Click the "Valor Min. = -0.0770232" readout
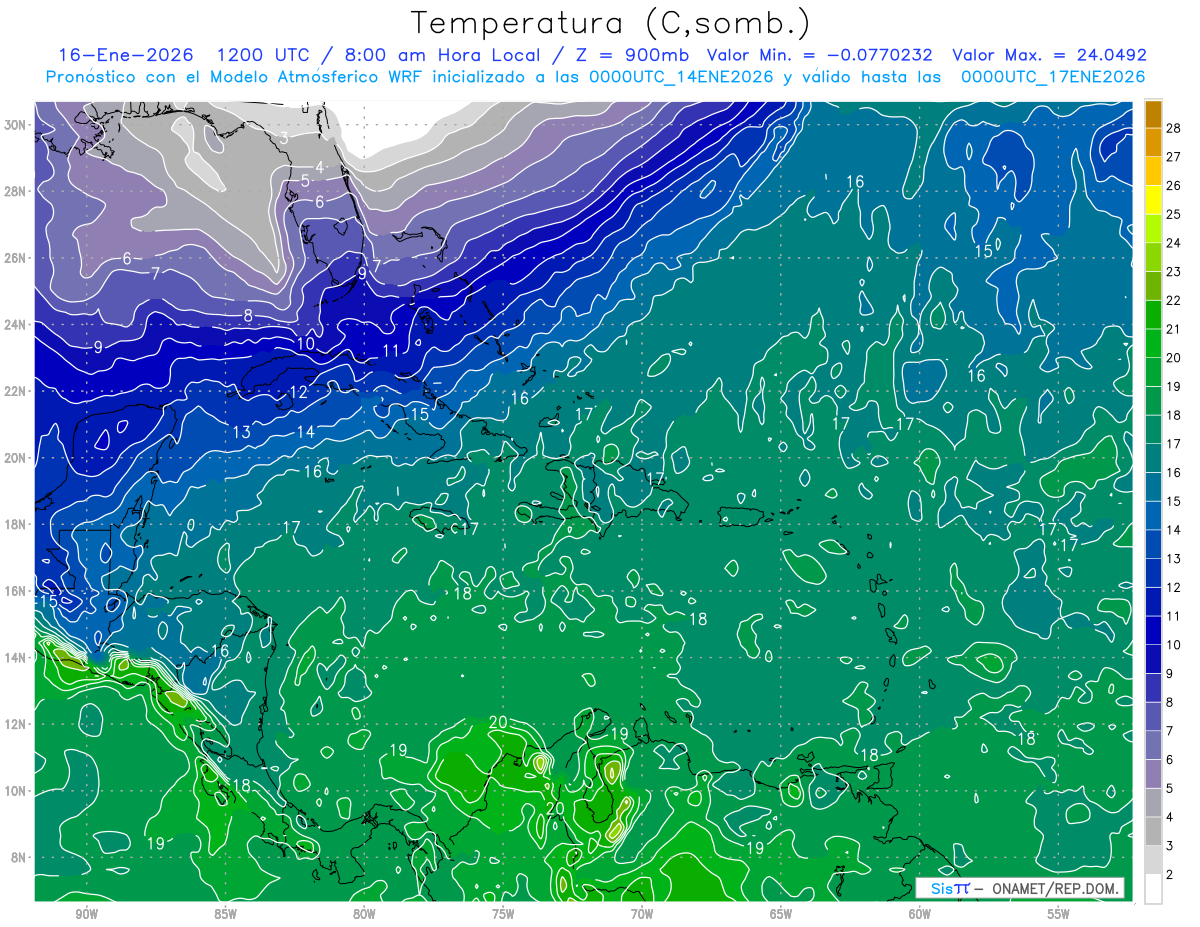1200x927 pixels. 819,55
